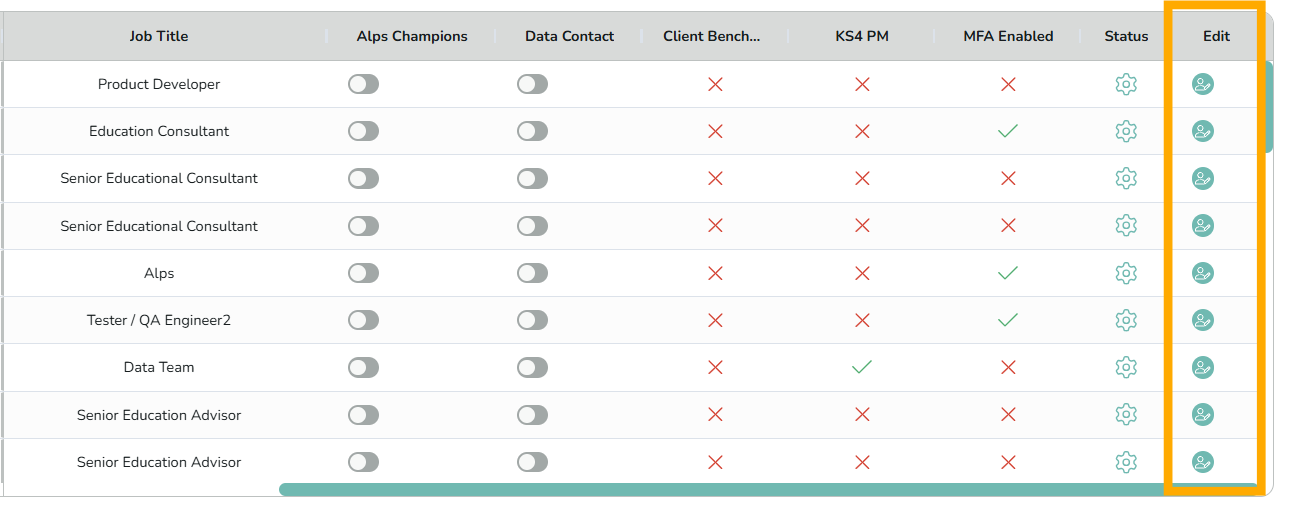This screenshot has width=1290, height=517.
Task: Click the KS4 PM column header
Action: coord(862,36)
